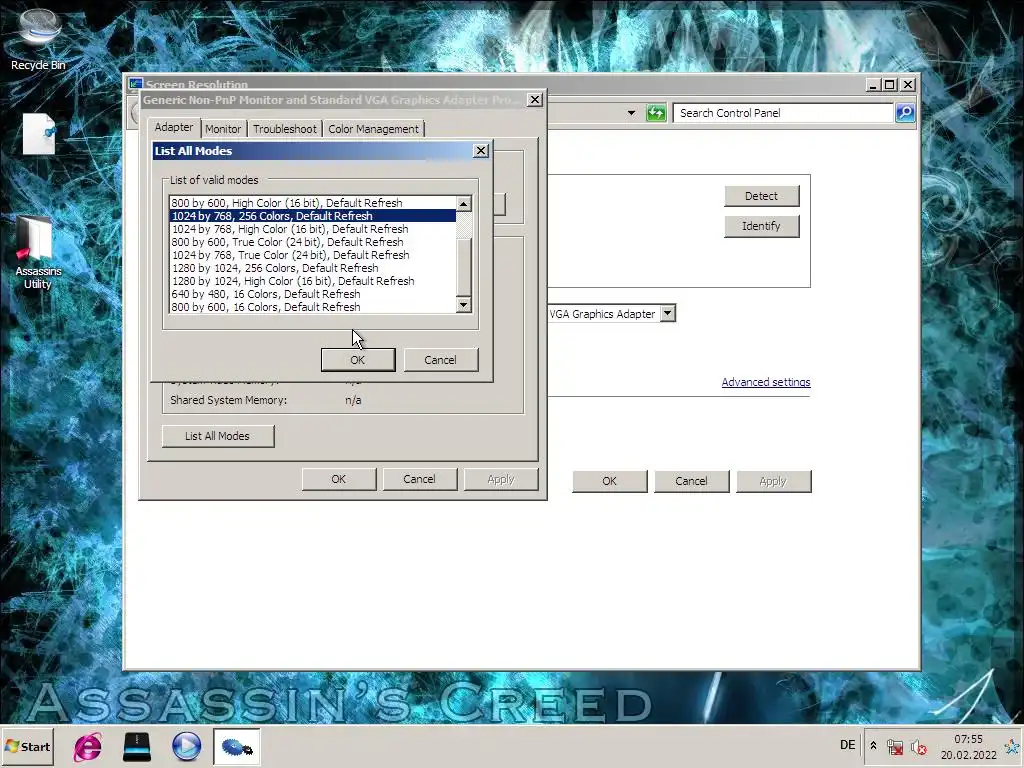Launch Internet Explorer from the taskbar
The image size is (1024, 768).
click(x=88, y=746)
